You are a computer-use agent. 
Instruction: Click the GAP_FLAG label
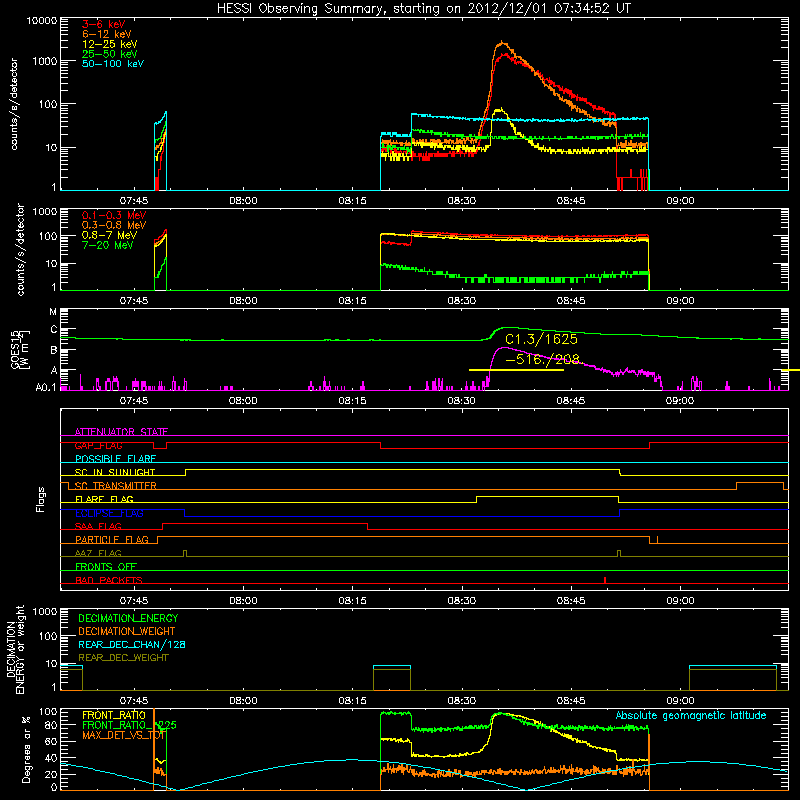point(98,445)
